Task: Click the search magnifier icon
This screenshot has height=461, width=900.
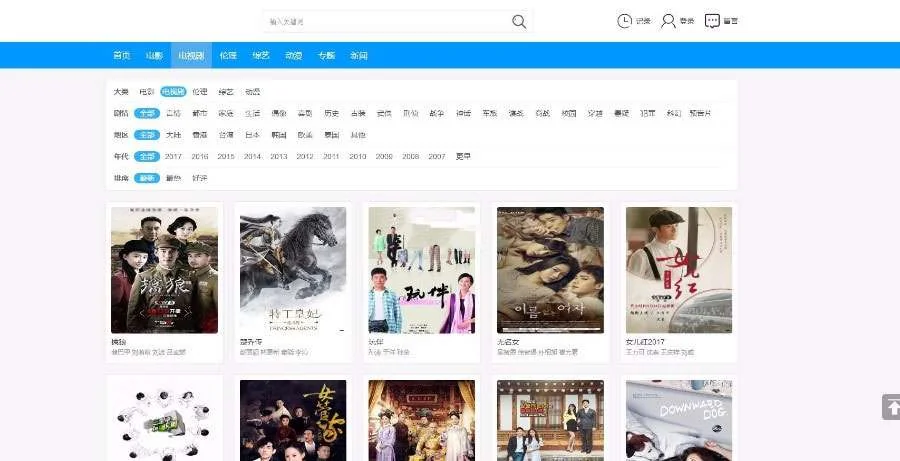Action: point(519,22)
